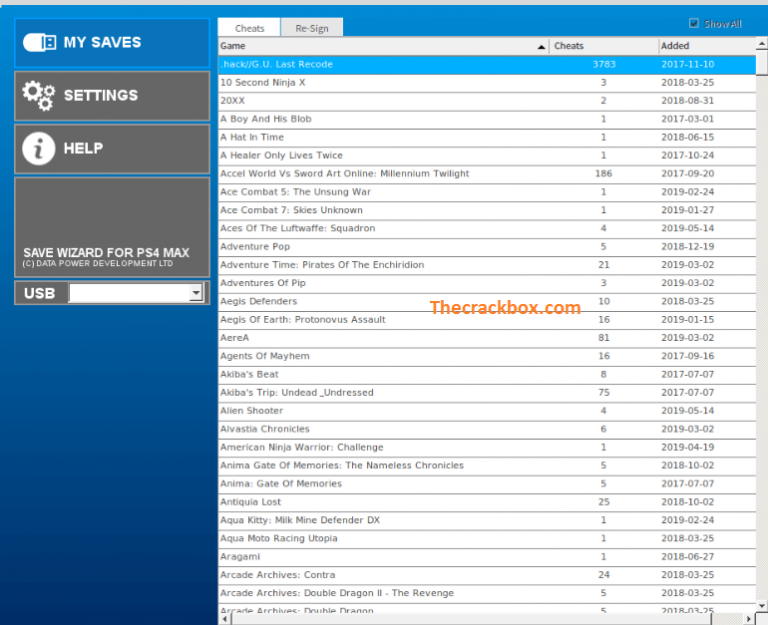This screenshot has height=625, width=768.
Task: Click added date 2018-06-27
Action: point(688,556)
